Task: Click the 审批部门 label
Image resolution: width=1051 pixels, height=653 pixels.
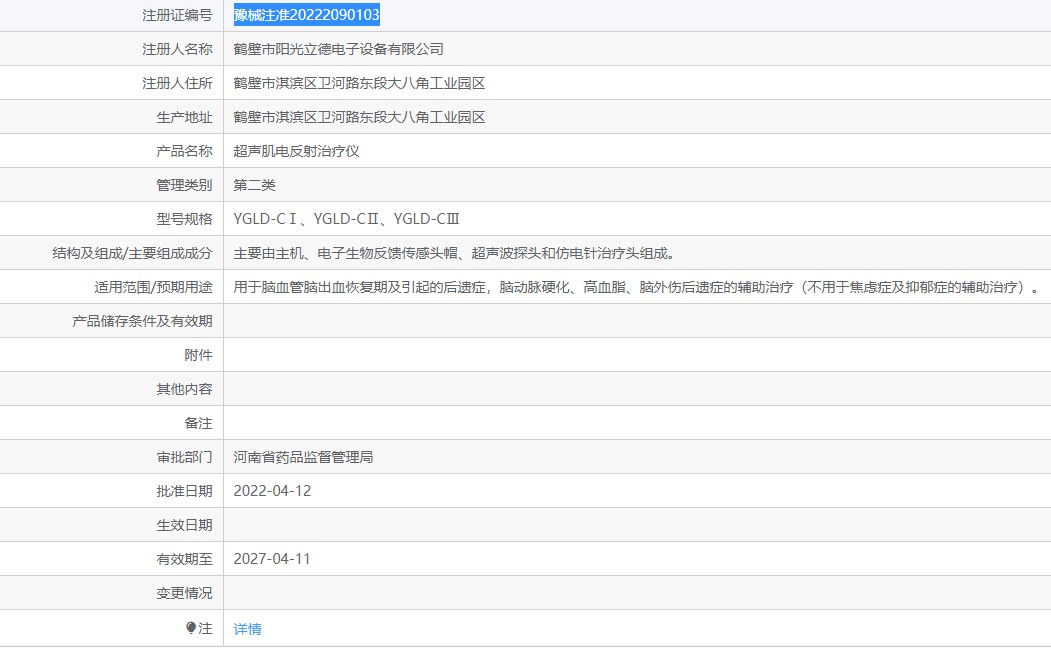Action: [x=184, y=457]
